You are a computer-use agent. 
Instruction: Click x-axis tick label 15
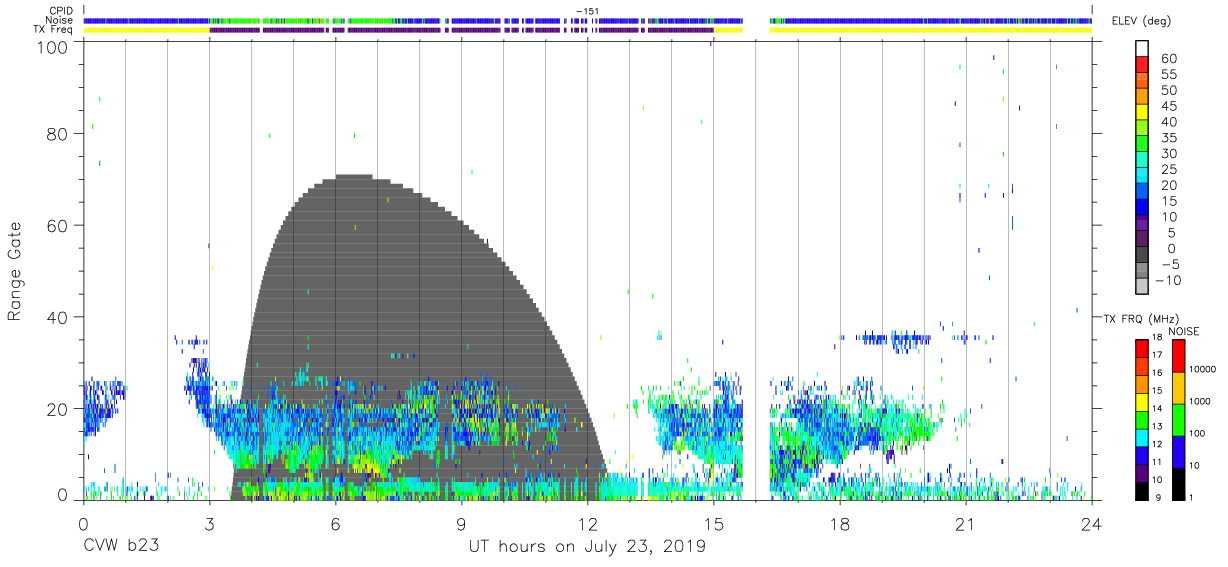point(713,523)
